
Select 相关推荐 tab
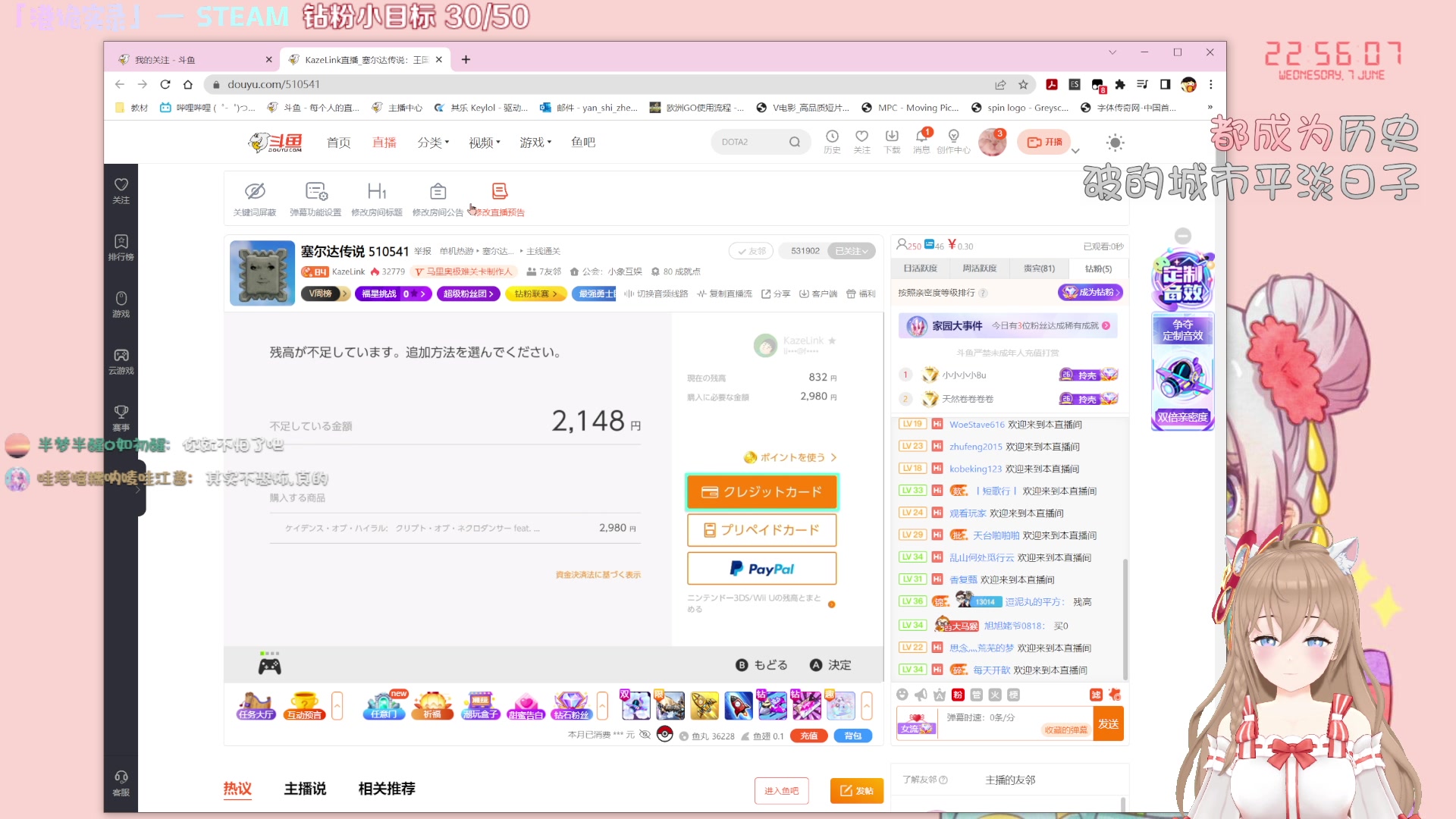[x=387, y=789]
